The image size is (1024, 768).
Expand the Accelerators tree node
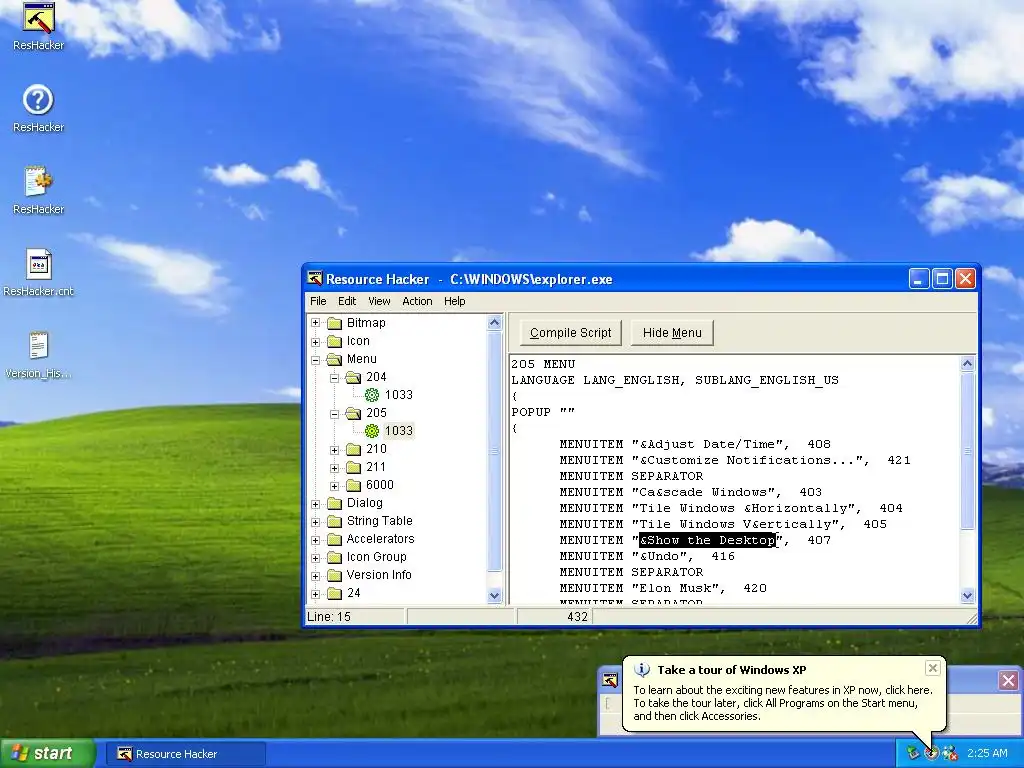point(315,539)
